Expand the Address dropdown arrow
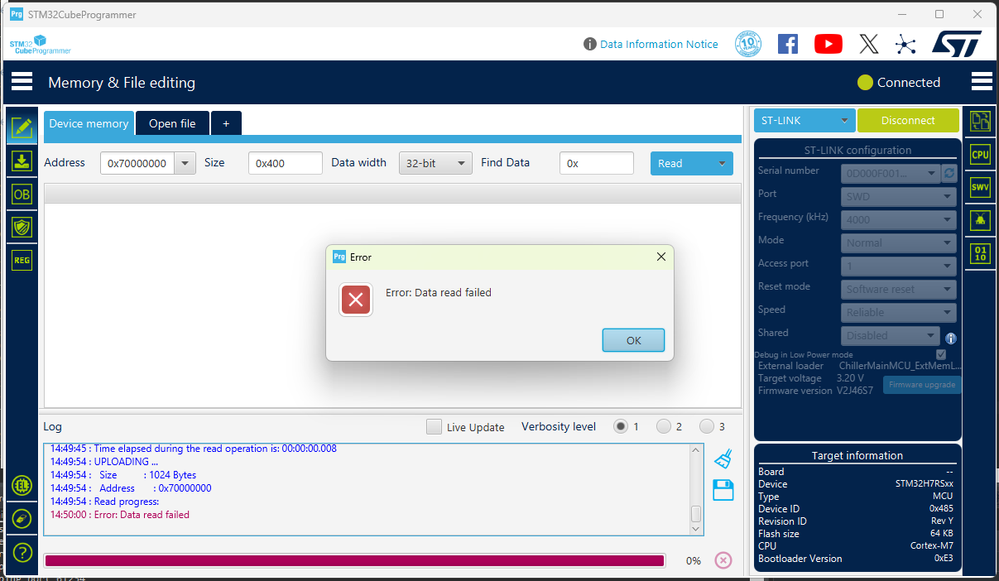Screen dimensions: 999x581 coord(185,163)
